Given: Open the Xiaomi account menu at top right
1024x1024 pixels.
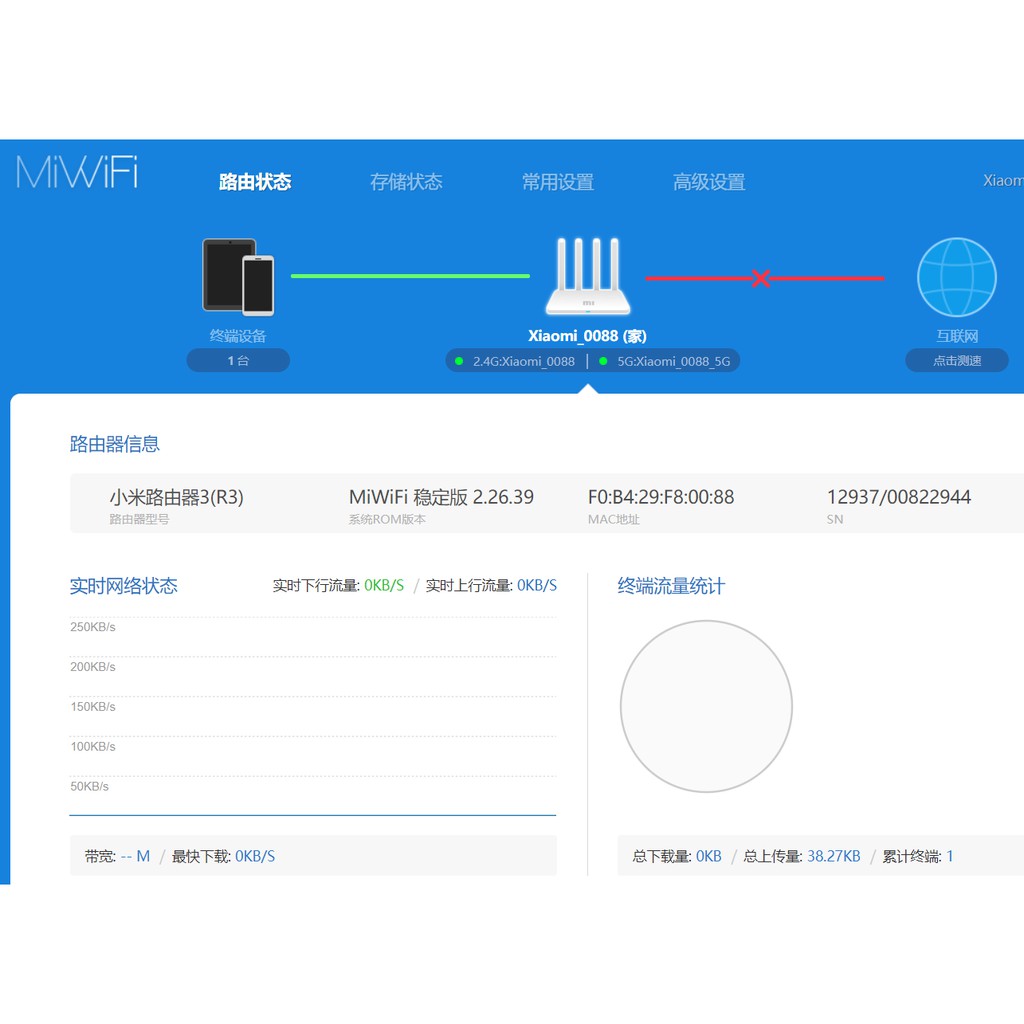Looking at the screenshot, I should point(1003,180).
